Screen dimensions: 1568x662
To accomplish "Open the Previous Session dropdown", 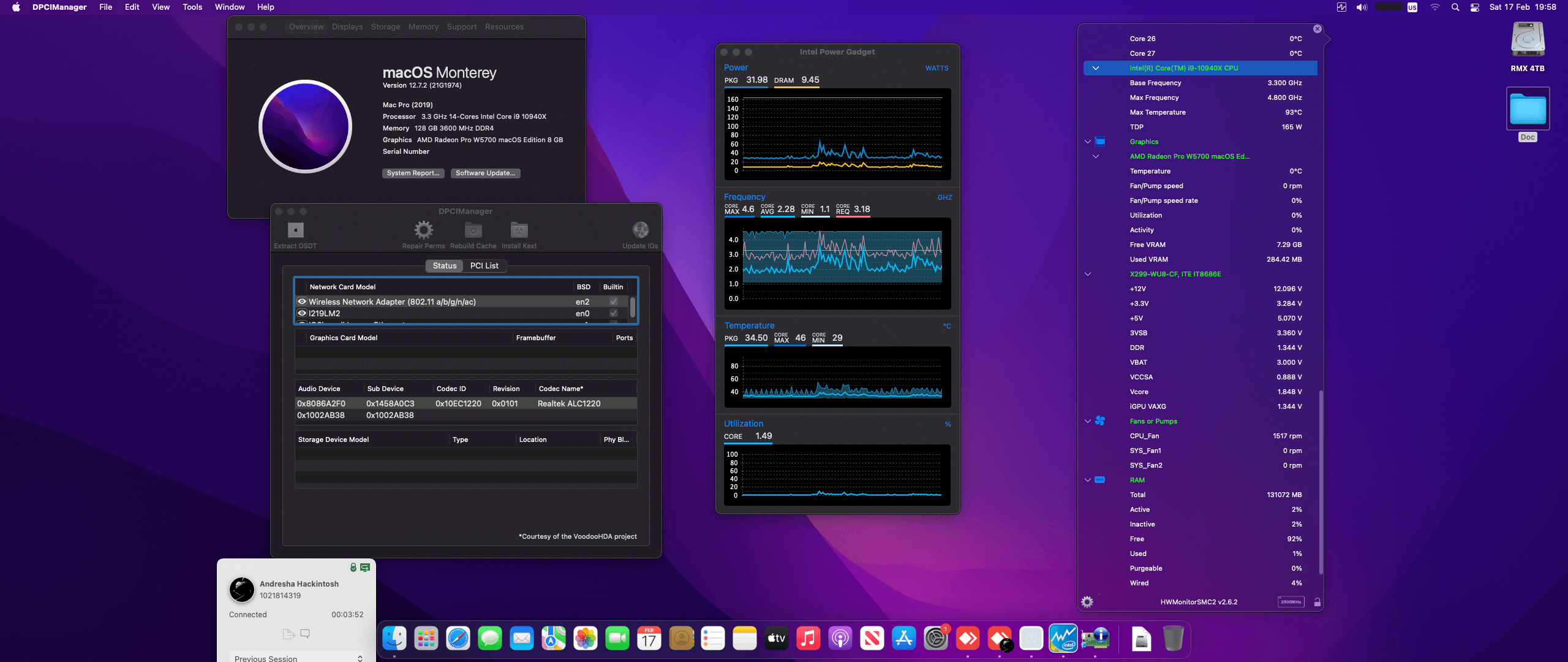I will [297, 658].
